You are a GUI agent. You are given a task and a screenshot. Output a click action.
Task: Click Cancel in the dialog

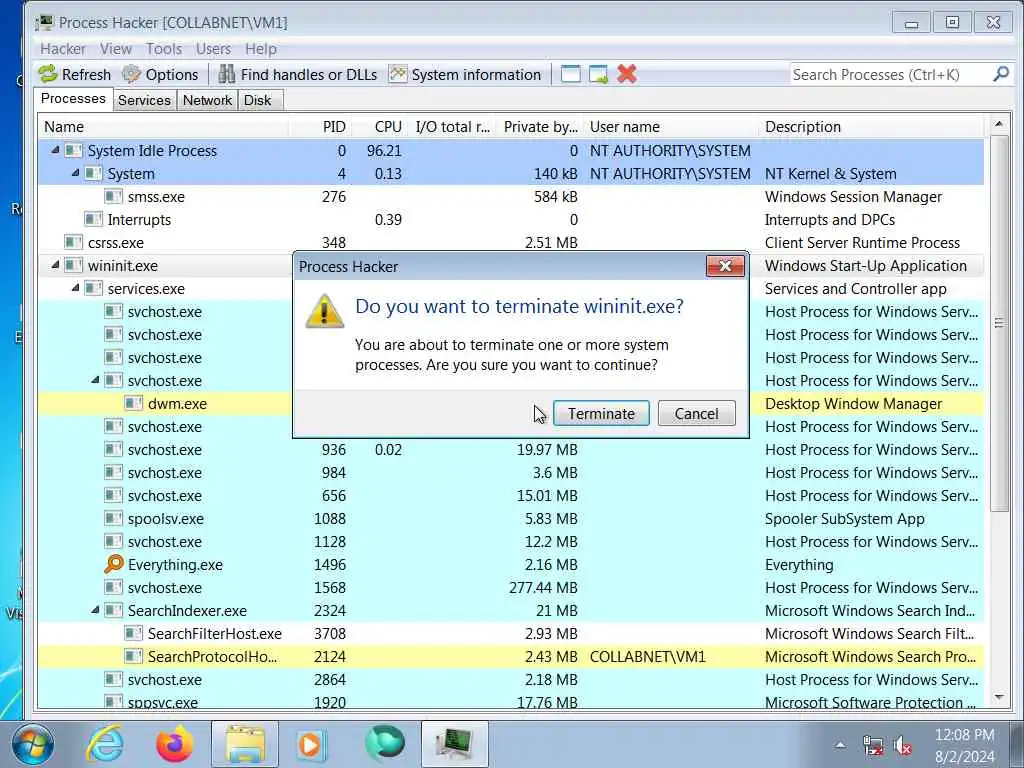click(x=696, y=413)
